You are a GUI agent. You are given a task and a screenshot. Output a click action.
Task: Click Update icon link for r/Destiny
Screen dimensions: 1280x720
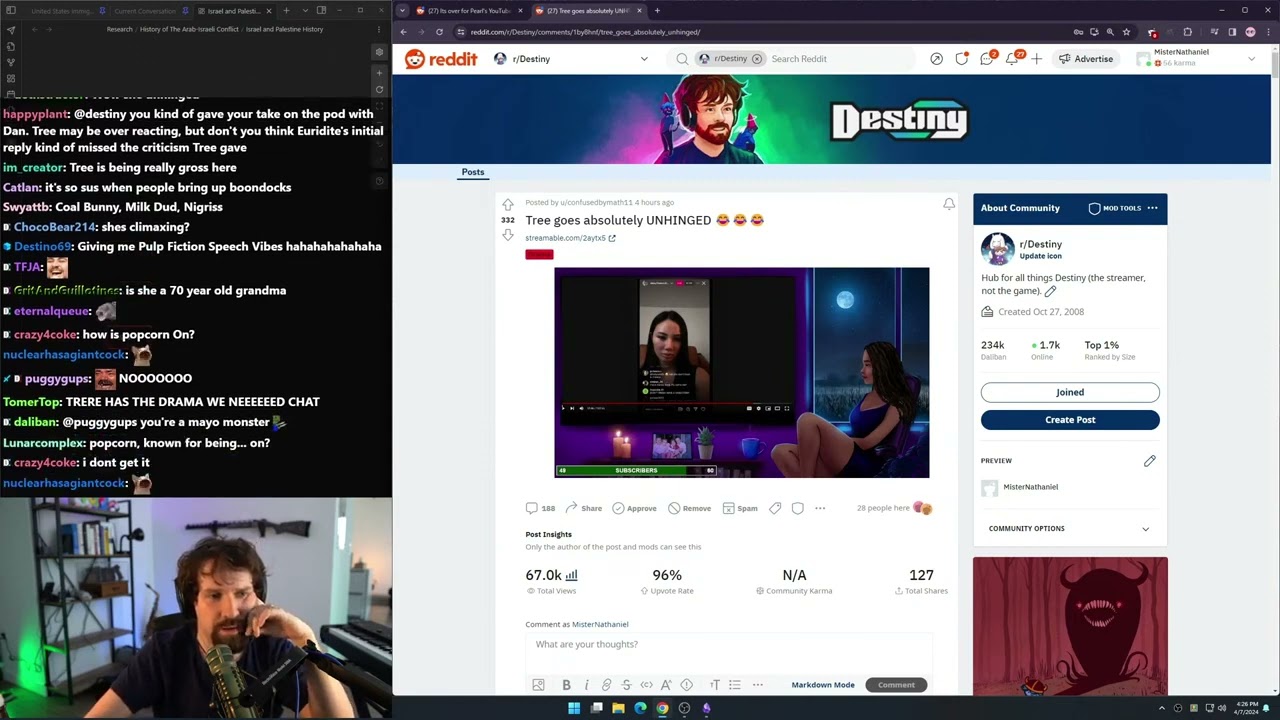[x=1040, y=256]
